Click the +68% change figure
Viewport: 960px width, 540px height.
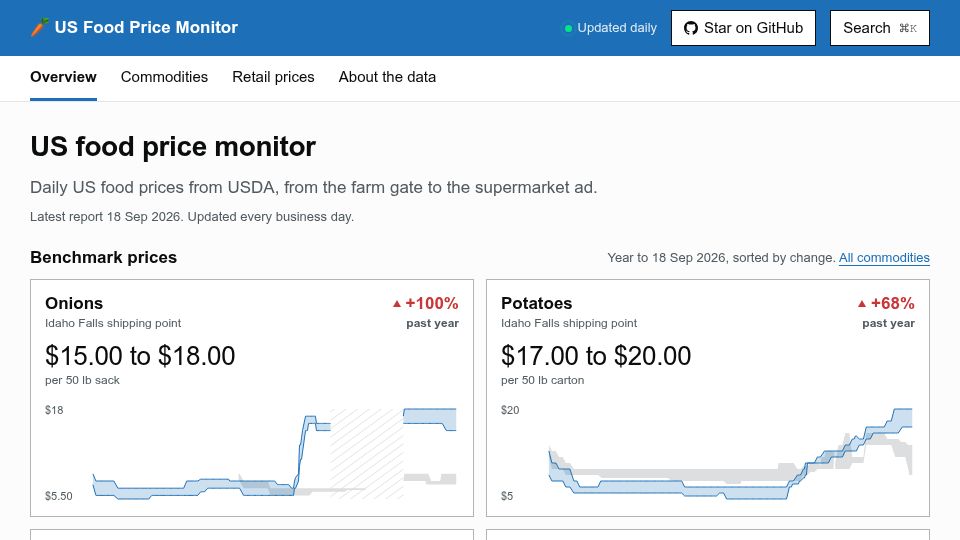(893, 303)
